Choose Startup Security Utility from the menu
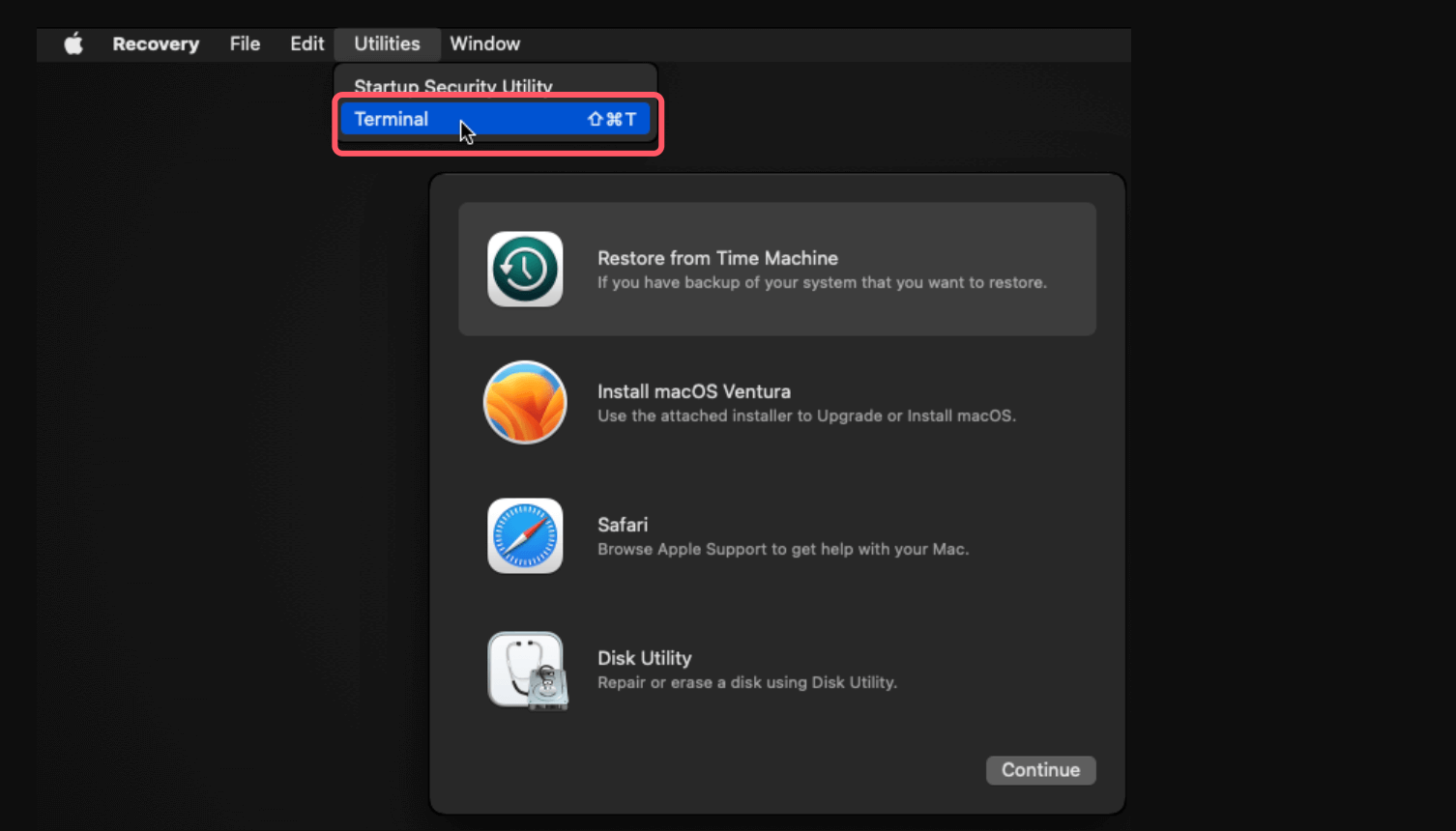 click(x=452, y=85)
